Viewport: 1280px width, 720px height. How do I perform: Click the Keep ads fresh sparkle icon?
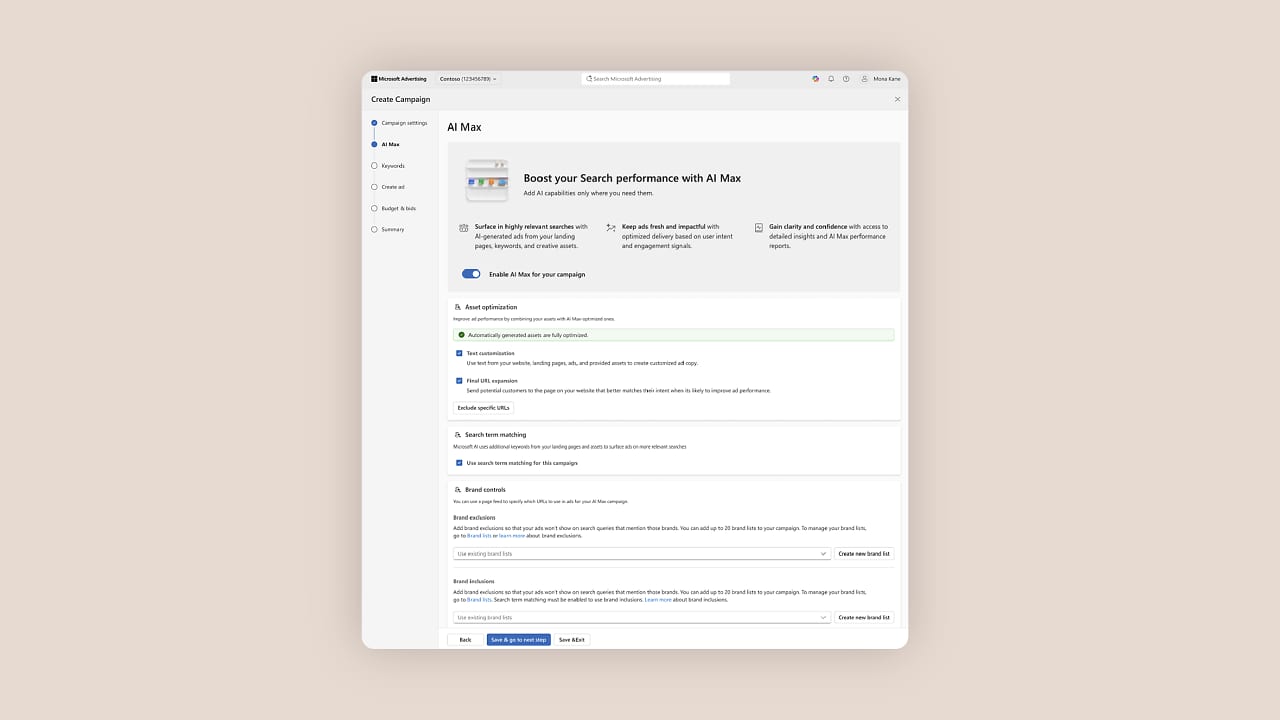point(611,228)
